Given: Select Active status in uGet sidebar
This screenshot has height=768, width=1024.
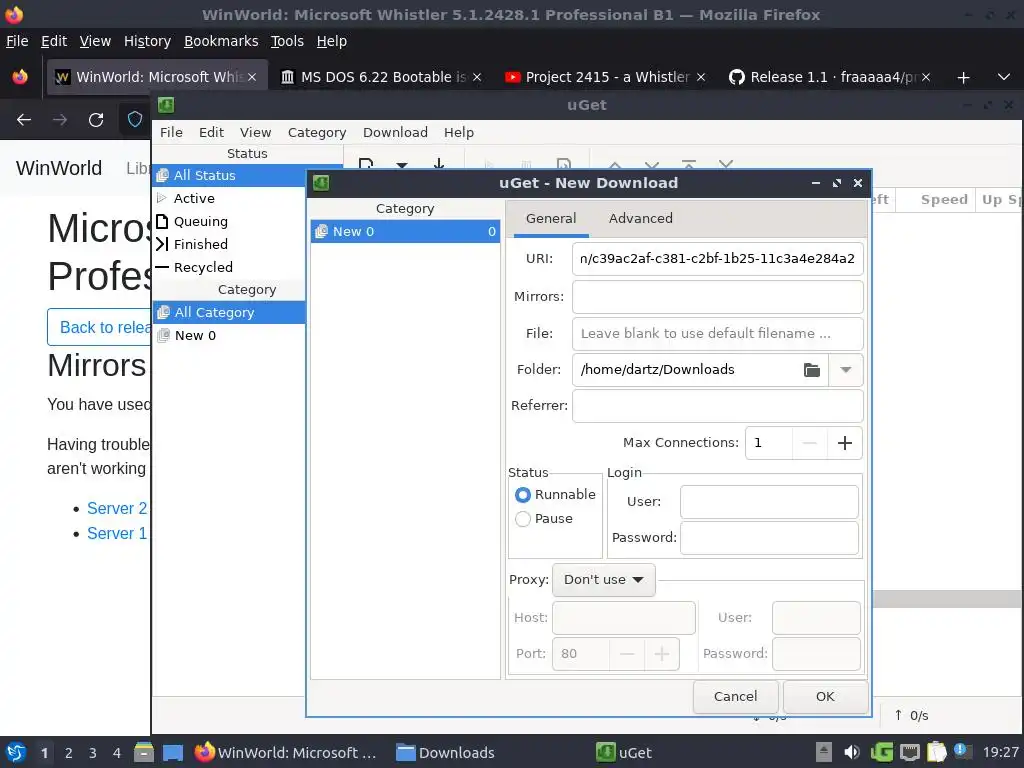Looking at the screenshot, I should [229, 199].
